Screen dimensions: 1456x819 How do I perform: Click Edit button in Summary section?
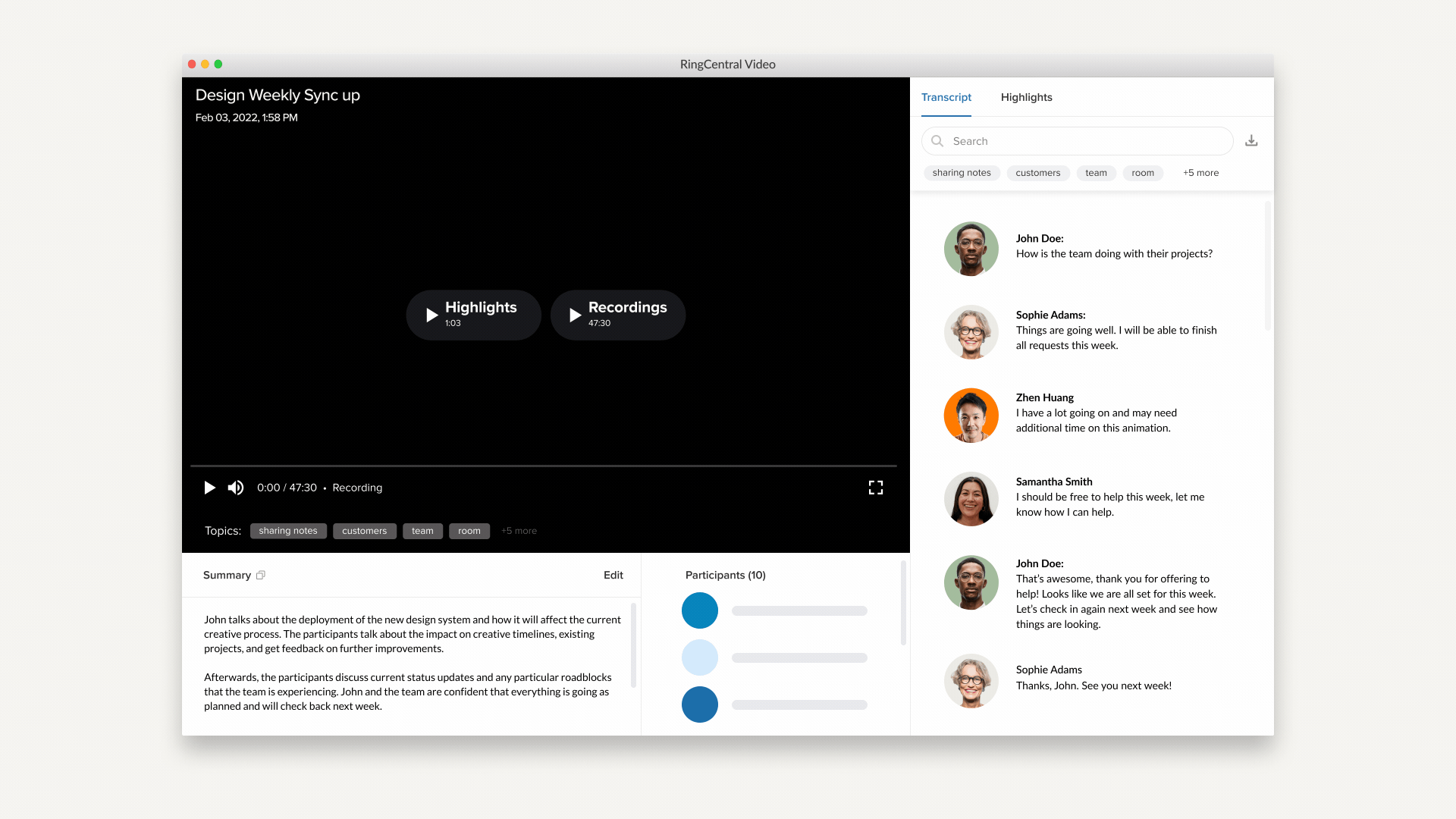(x=613, y=575)
